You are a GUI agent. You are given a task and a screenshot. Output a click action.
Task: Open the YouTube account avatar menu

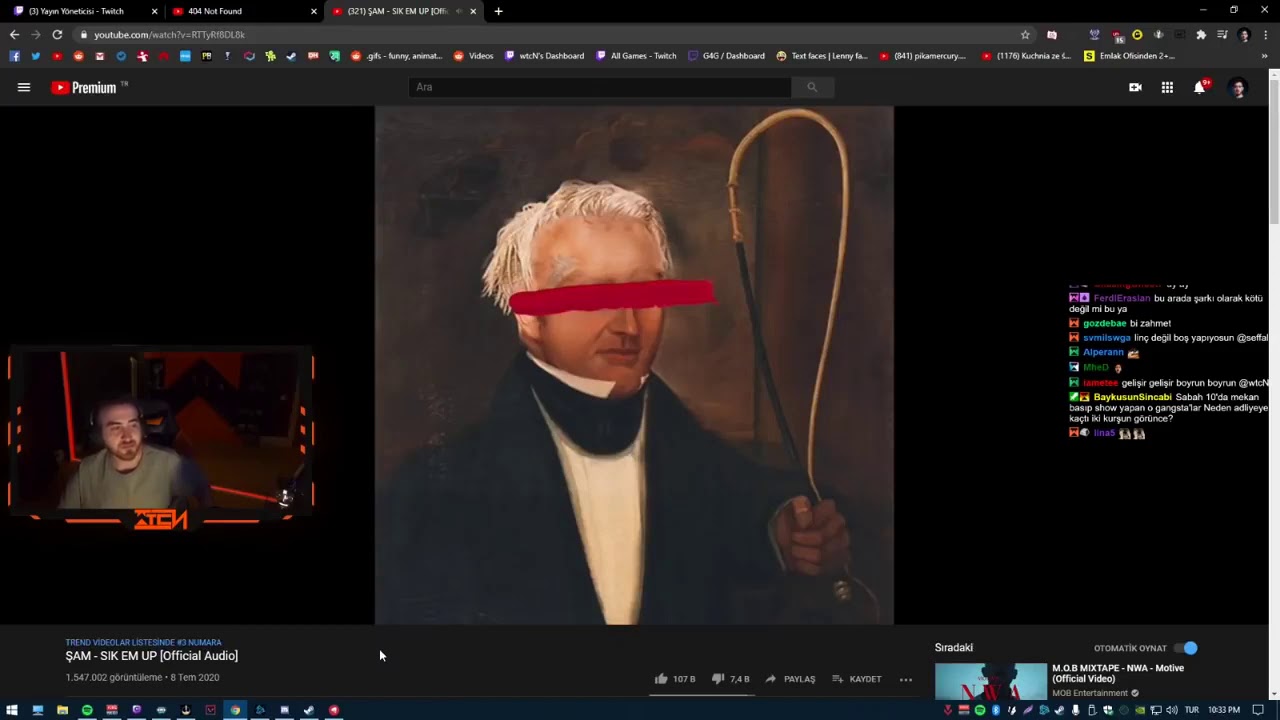point(1238,88)
